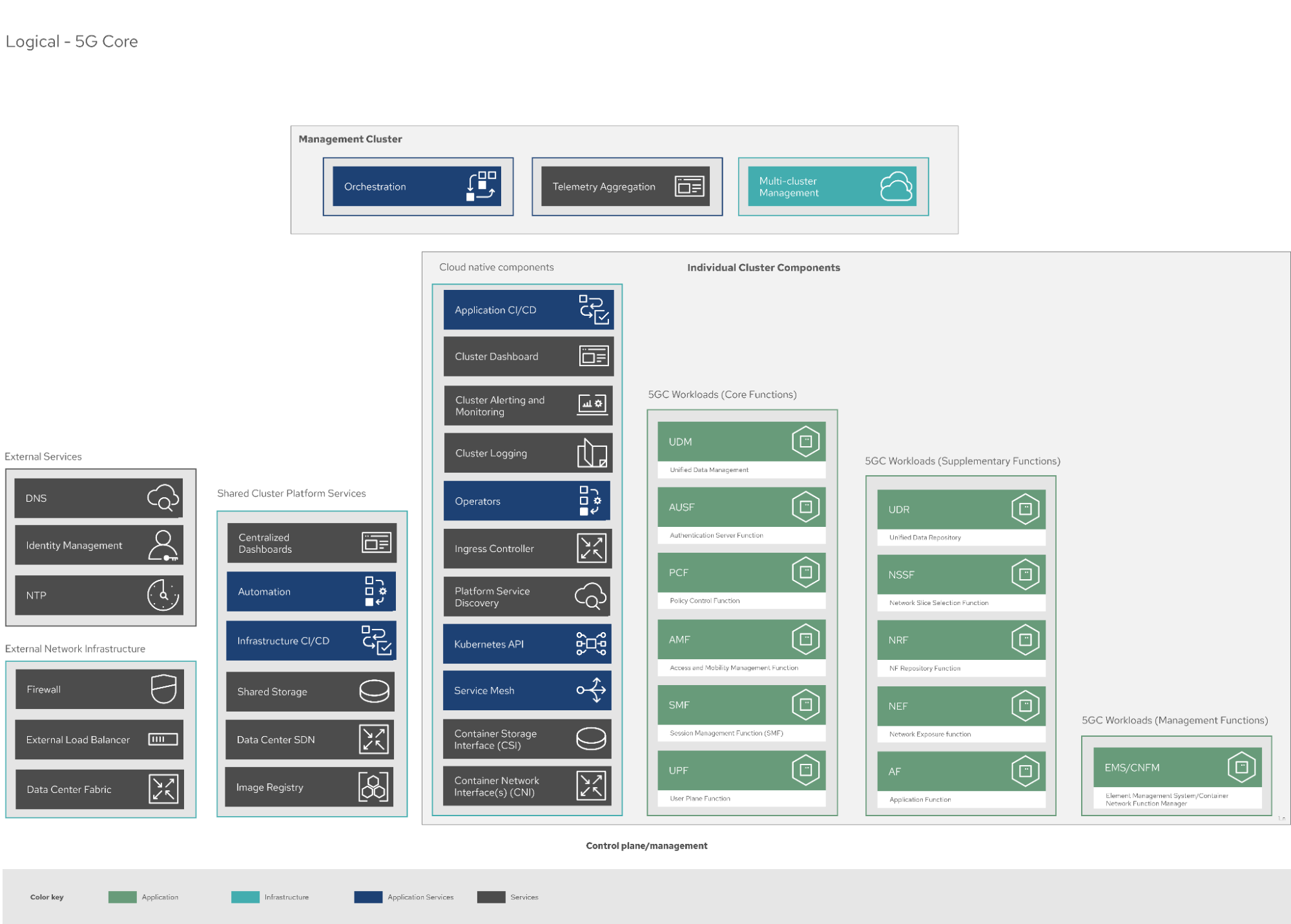Click the NTP clock icon
The width and height of the screenshot is (1291, 924).
163,595
